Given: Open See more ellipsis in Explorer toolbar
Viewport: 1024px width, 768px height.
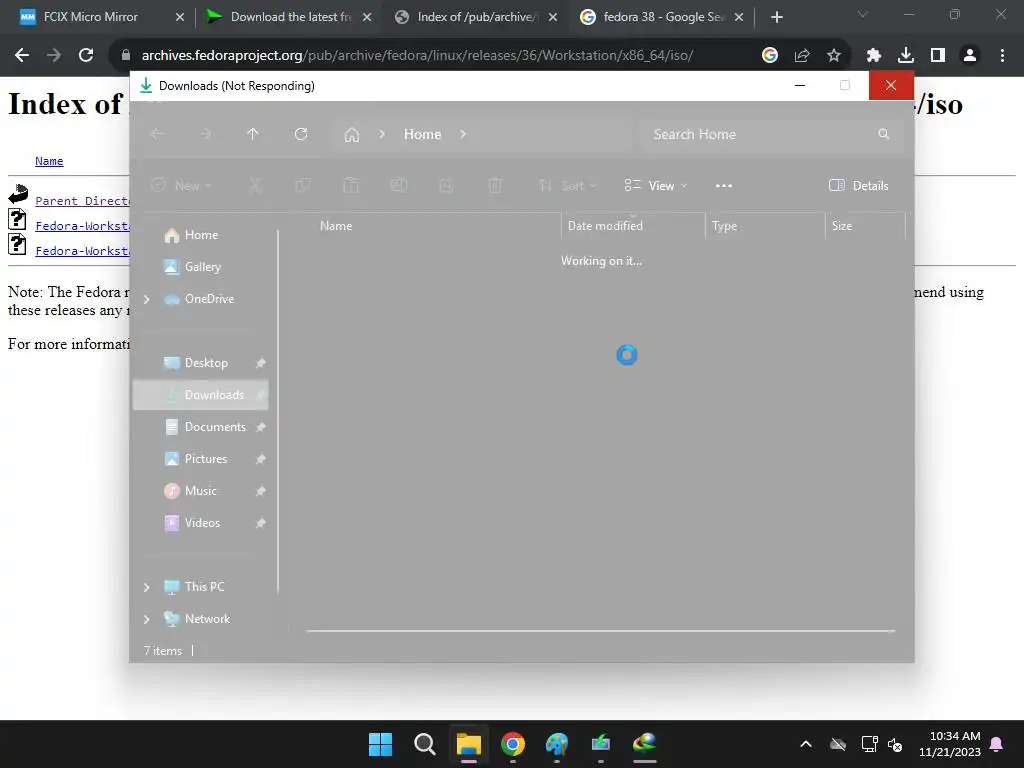Looking at the screenshot, I should click(x=724, y=185).
